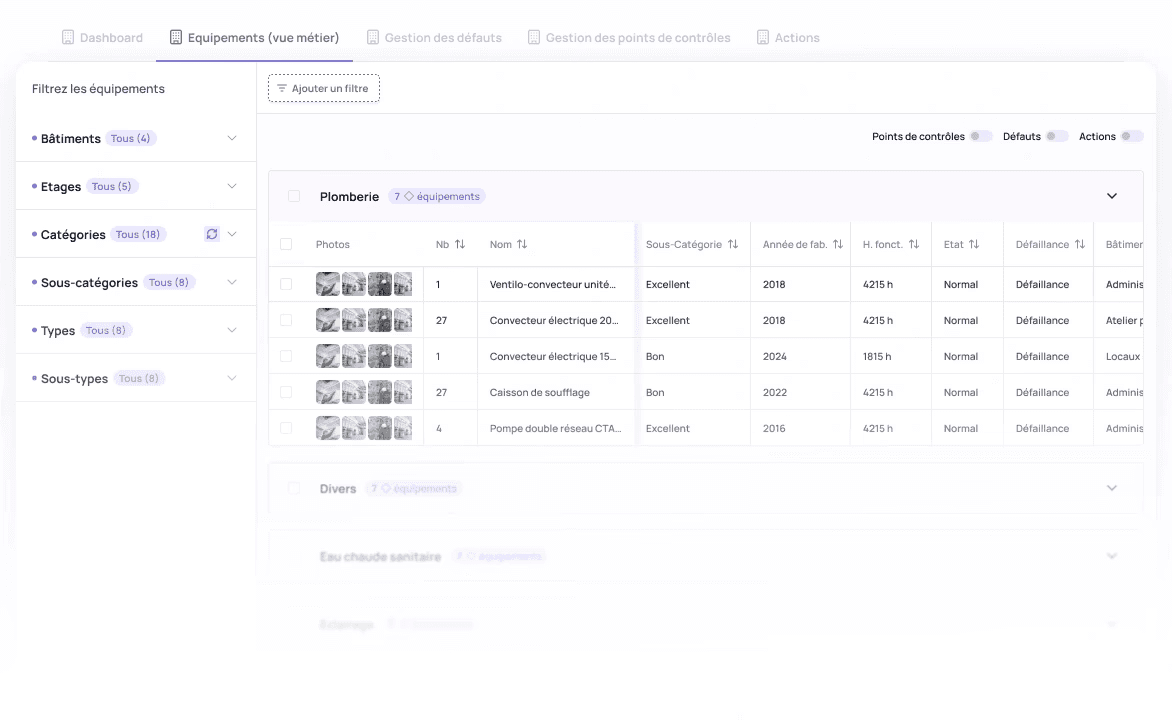Viewport: 1172px width, 721px height.
Task: Select the Pompe double réseau row checkbox
Action: tap(286, 428)
